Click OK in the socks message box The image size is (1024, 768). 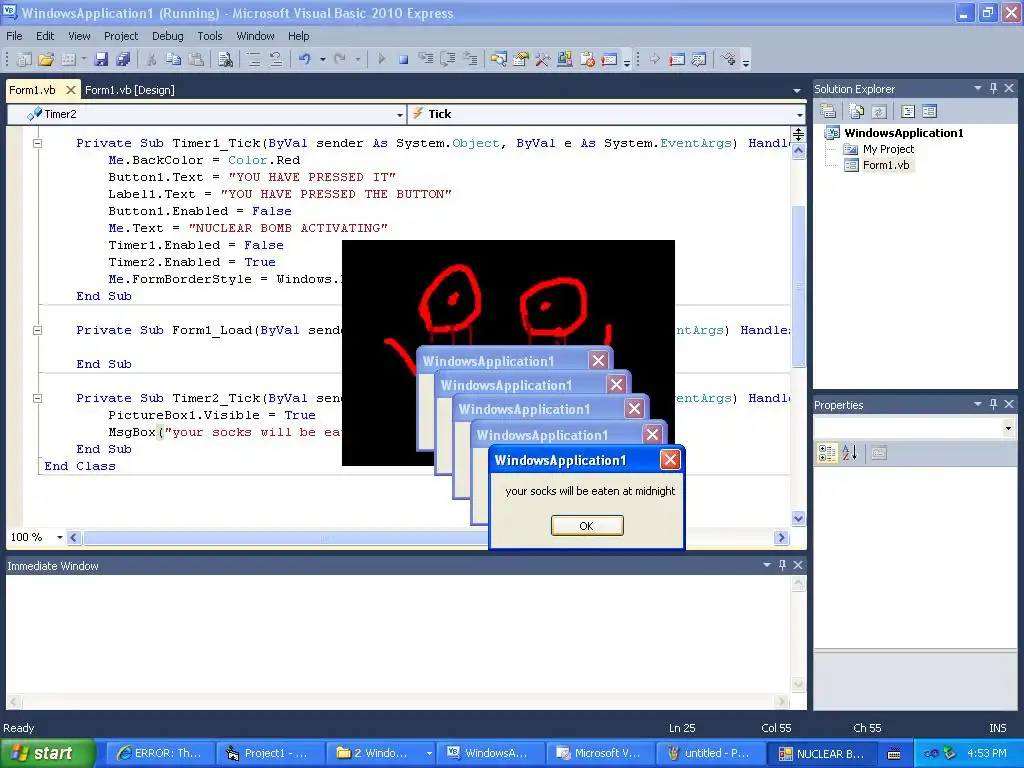click(587, 526)
